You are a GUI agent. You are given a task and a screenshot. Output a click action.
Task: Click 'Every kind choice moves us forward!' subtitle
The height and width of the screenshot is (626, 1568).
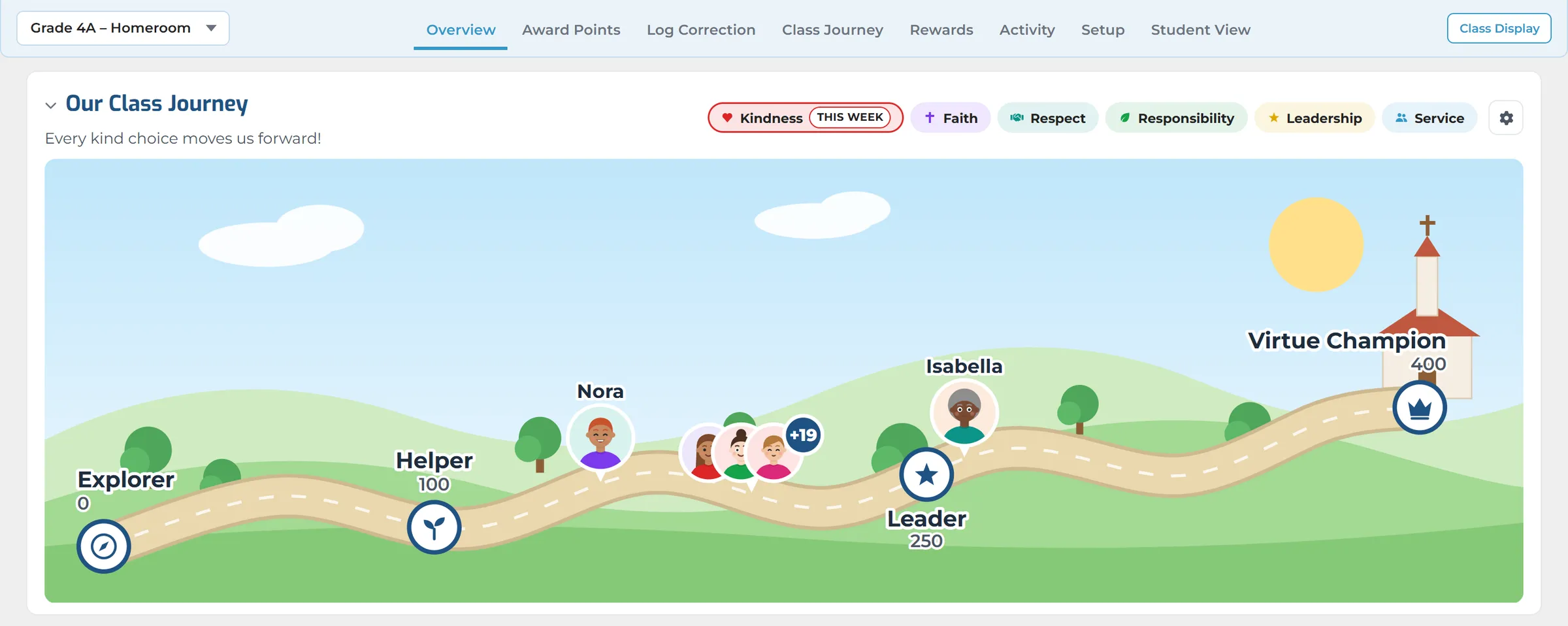pyautogui.click(x=183, y=139)
